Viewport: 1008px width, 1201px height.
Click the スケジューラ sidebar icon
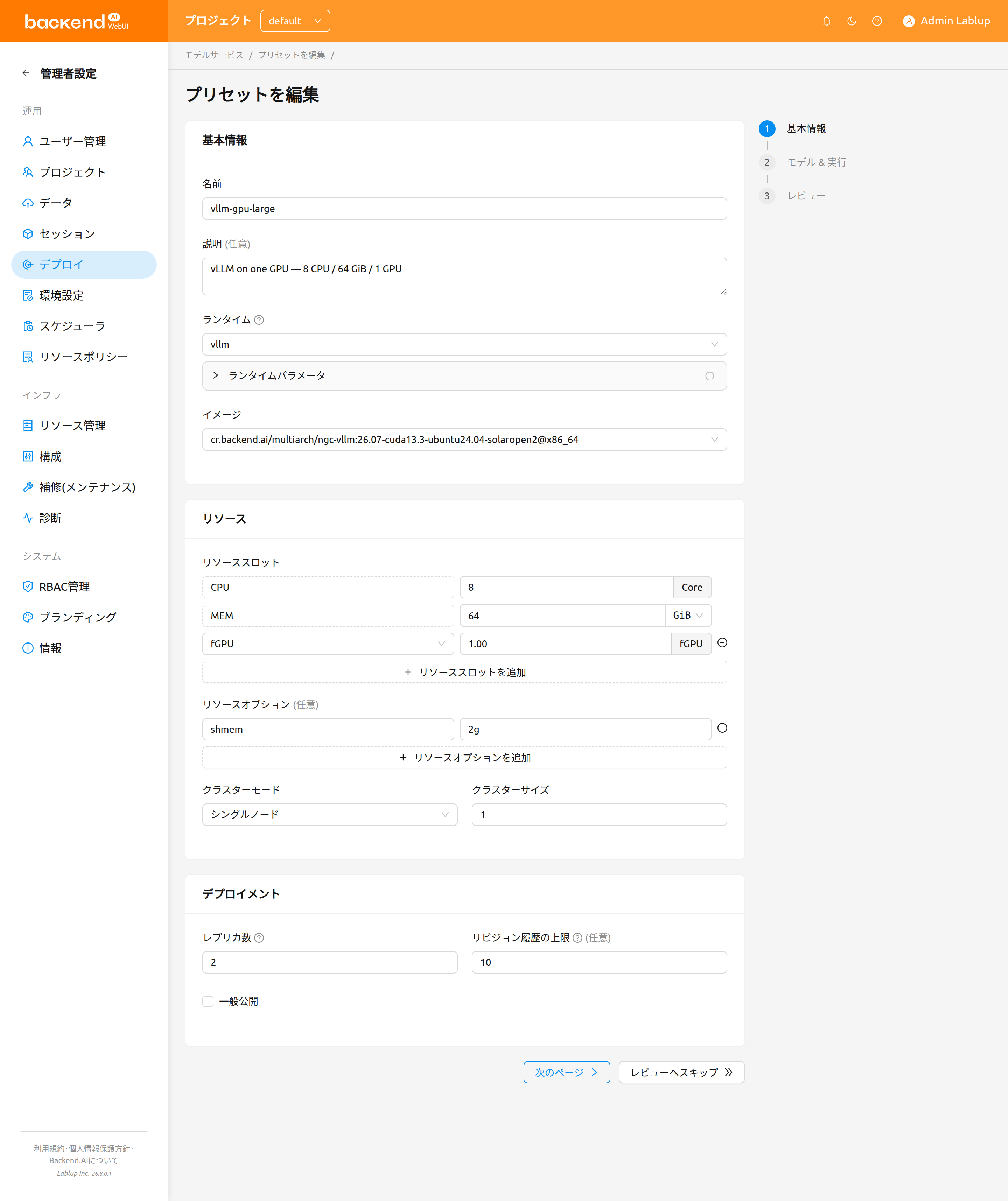tap(27, 326)
